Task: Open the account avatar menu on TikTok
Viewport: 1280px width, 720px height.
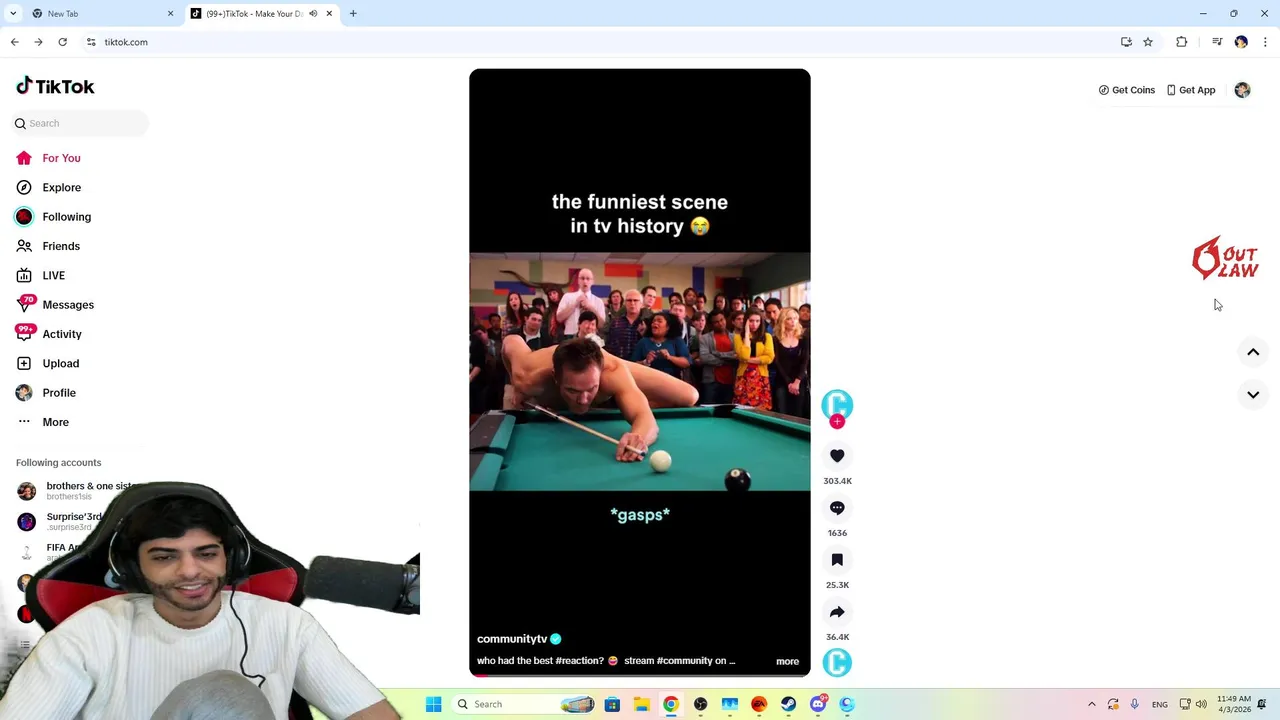Action: [1242, 90]
